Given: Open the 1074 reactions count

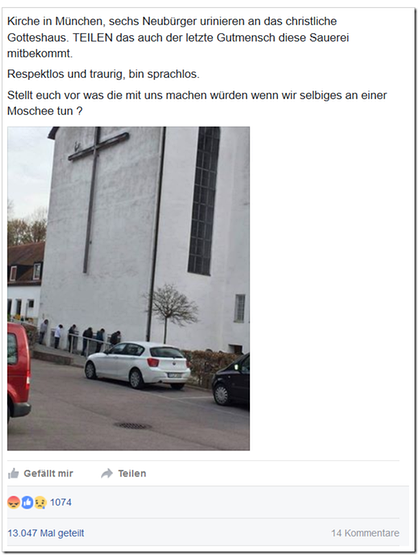Looking at the screenshot, I should click(61, 502).
